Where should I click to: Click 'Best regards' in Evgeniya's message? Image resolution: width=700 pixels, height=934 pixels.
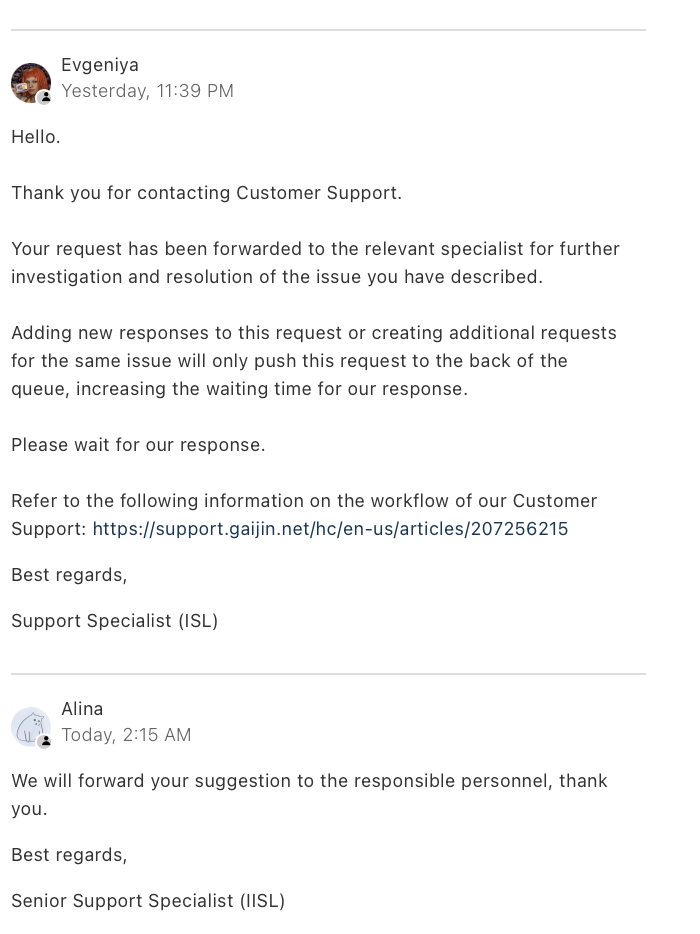pos(69,575)
